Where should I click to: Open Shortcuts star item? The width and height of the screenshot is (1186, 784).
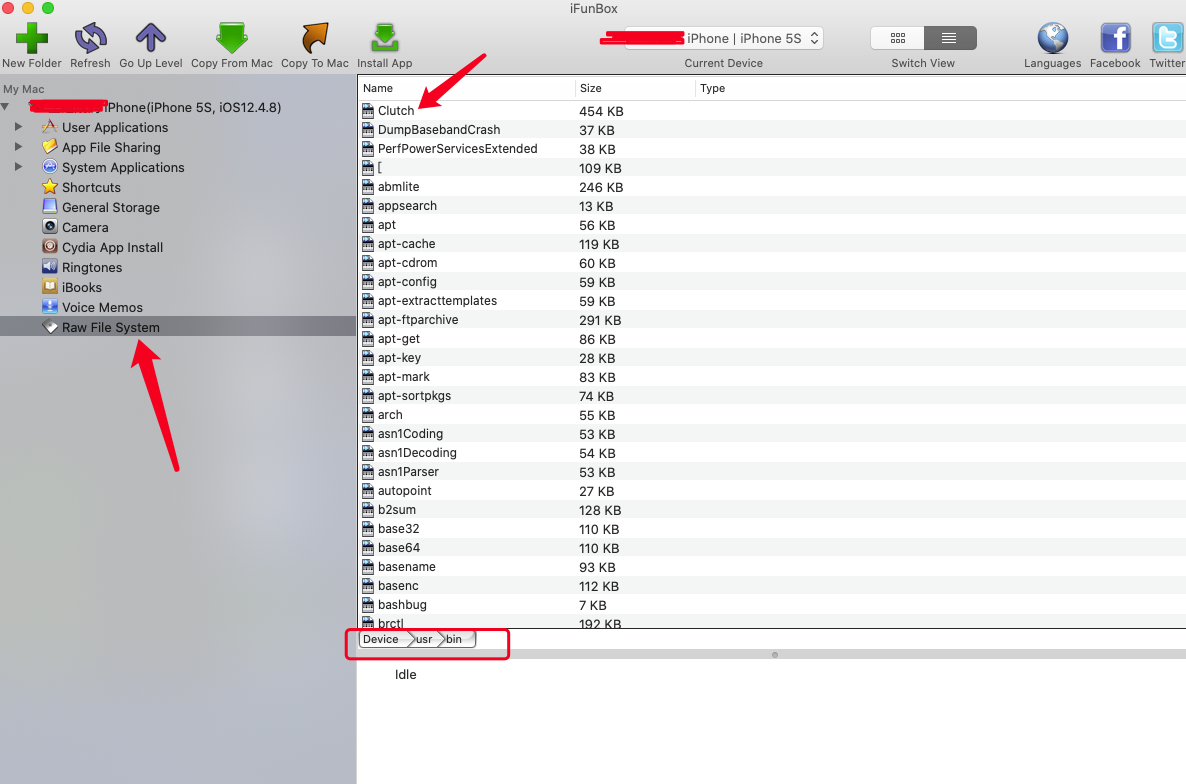pyautogui.click(x=92, y=187)
